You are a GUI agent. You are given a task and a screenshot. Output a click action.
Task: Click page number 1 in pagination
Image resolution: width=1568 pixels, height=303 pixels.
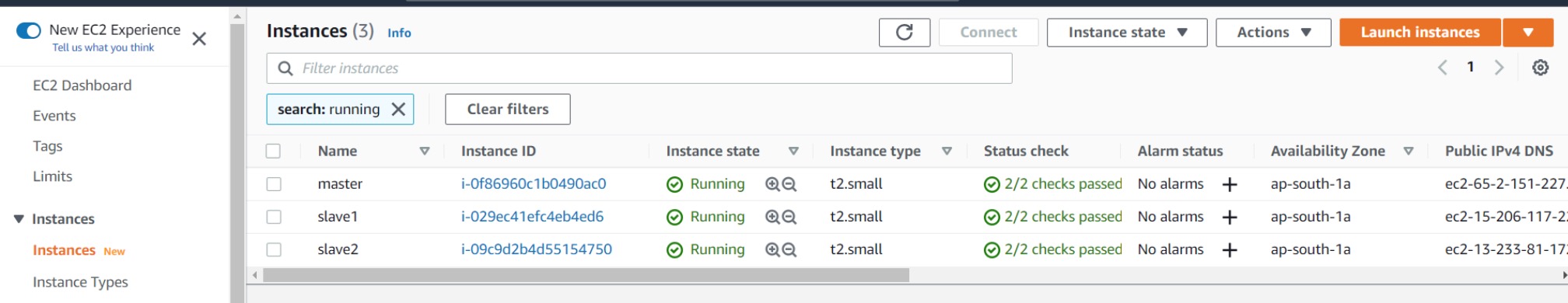1470,67
